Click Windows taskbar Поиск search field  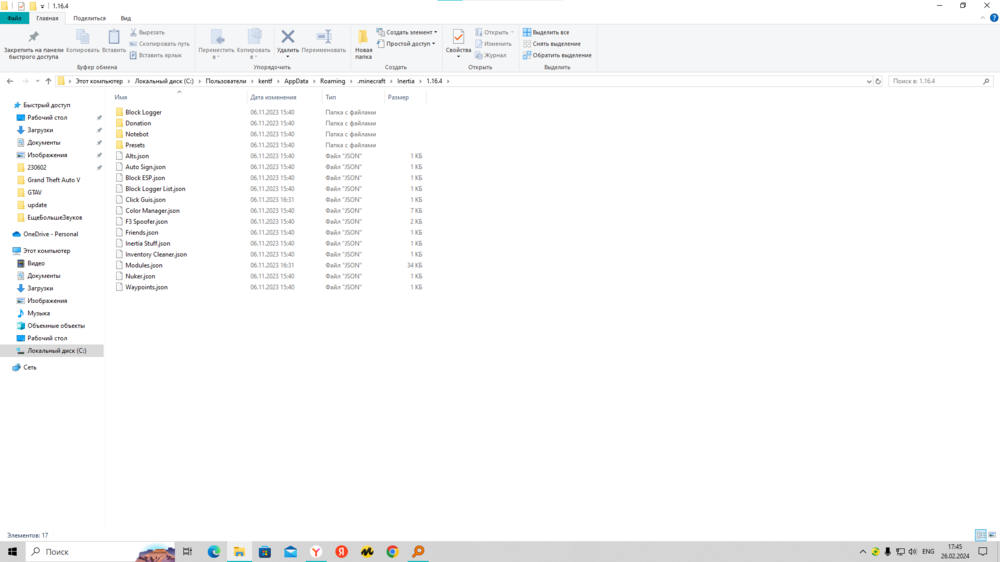tap(102, 551)
